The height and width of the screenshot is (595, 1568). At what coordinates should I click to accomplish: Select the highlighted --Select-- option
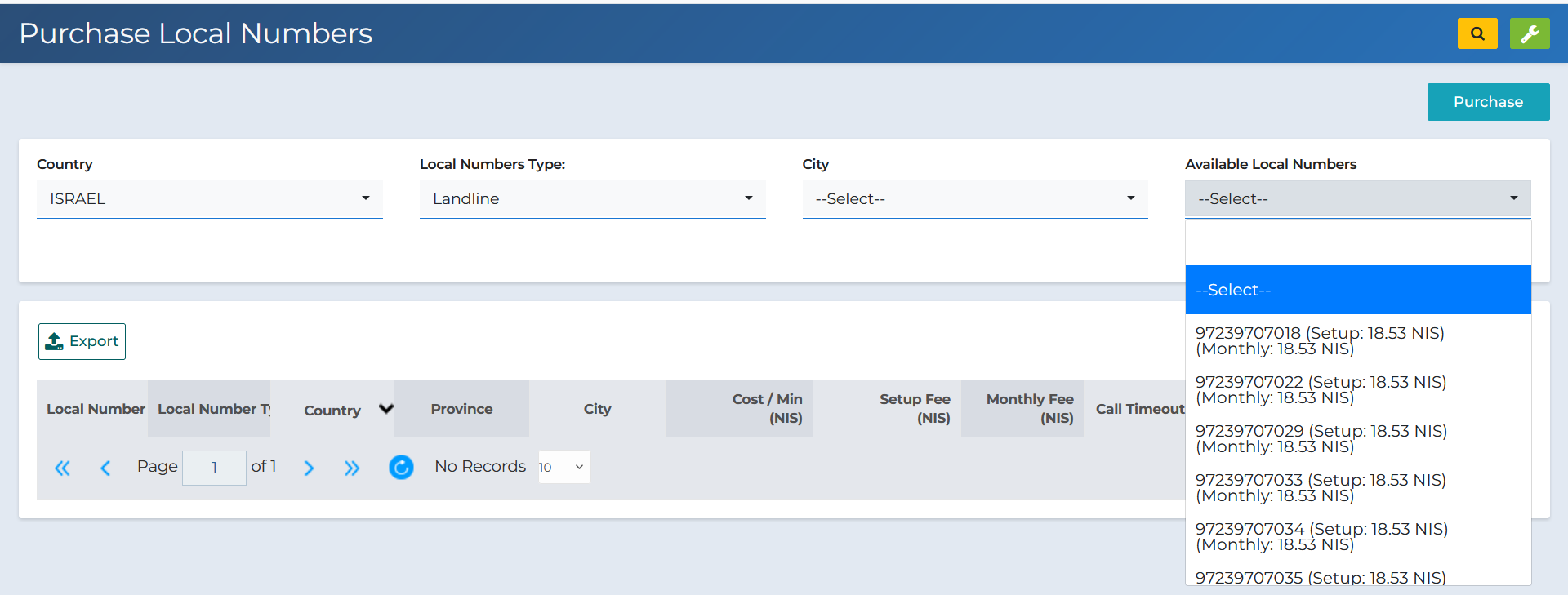click(x=1358, y=290)
